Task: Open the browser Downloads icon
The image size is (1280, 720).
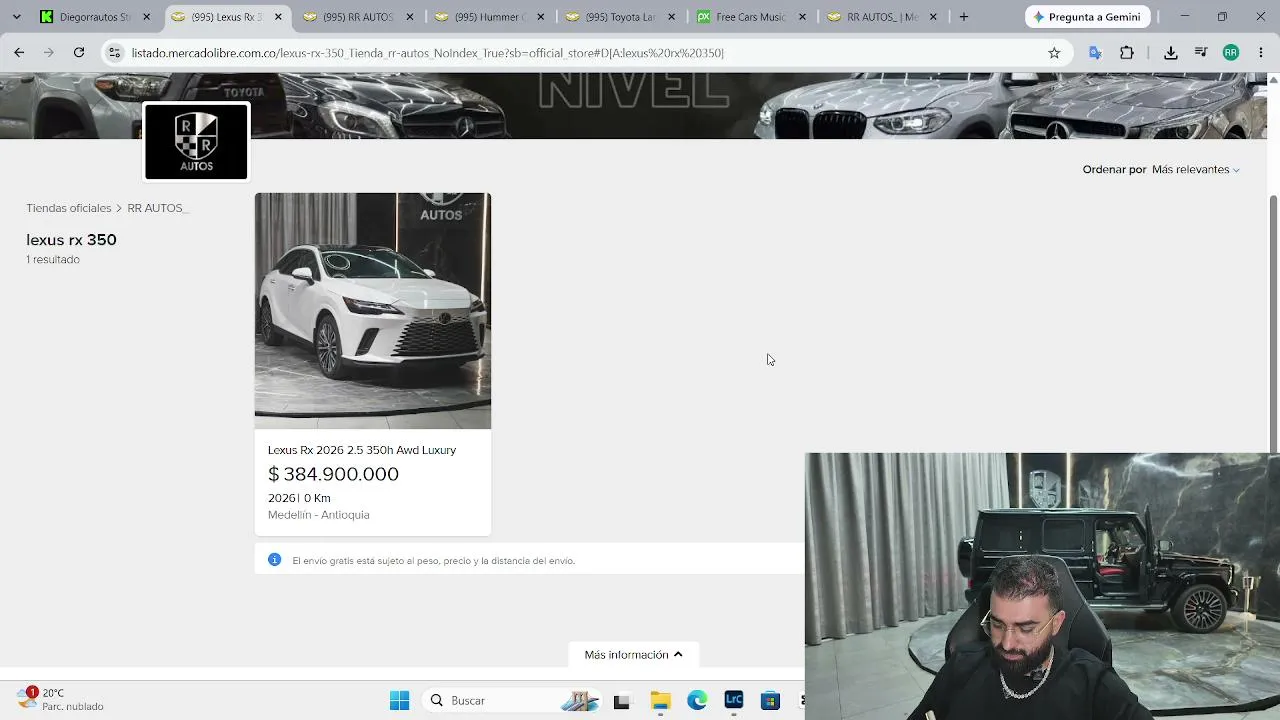Action: (x=1171, y=53)
